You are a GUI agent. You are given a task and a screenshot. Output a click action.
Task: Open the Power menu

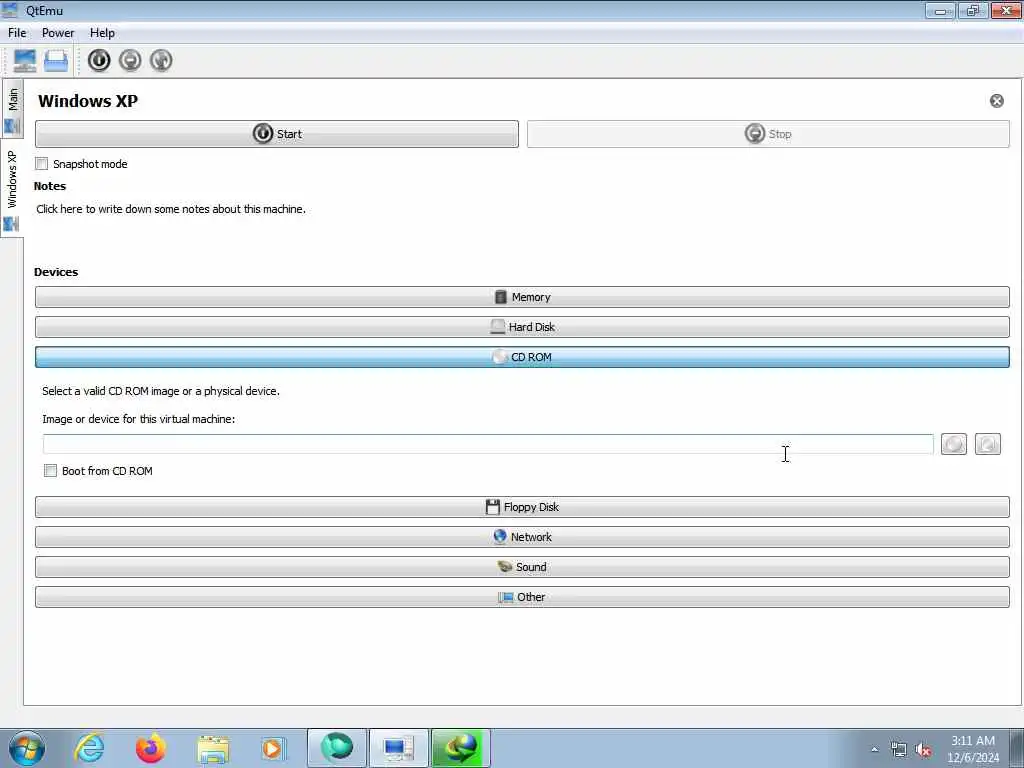coord(58,33)
